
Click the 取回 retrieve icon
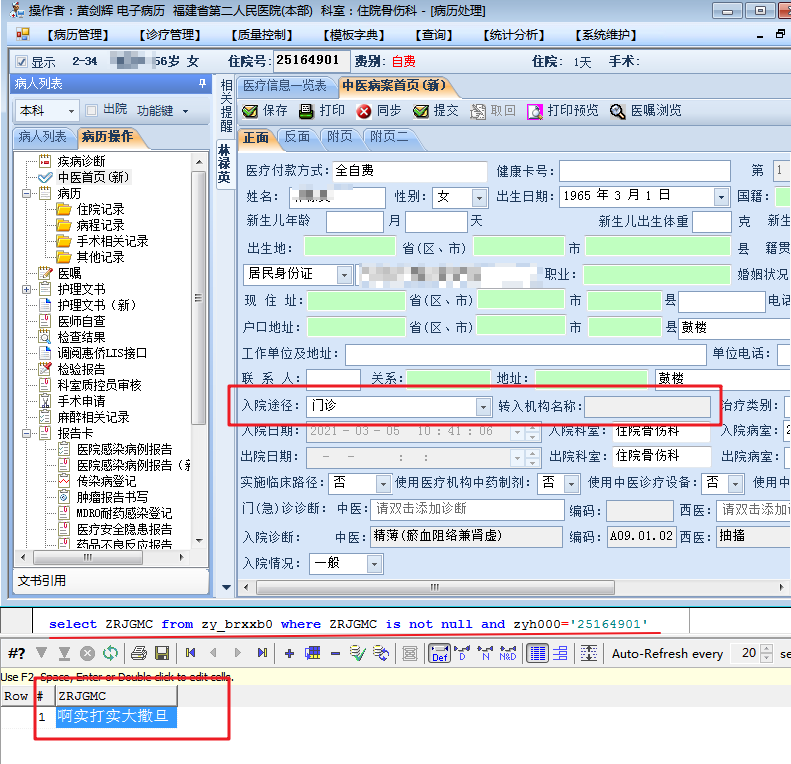pyautogui.click(x=478, y=111)
